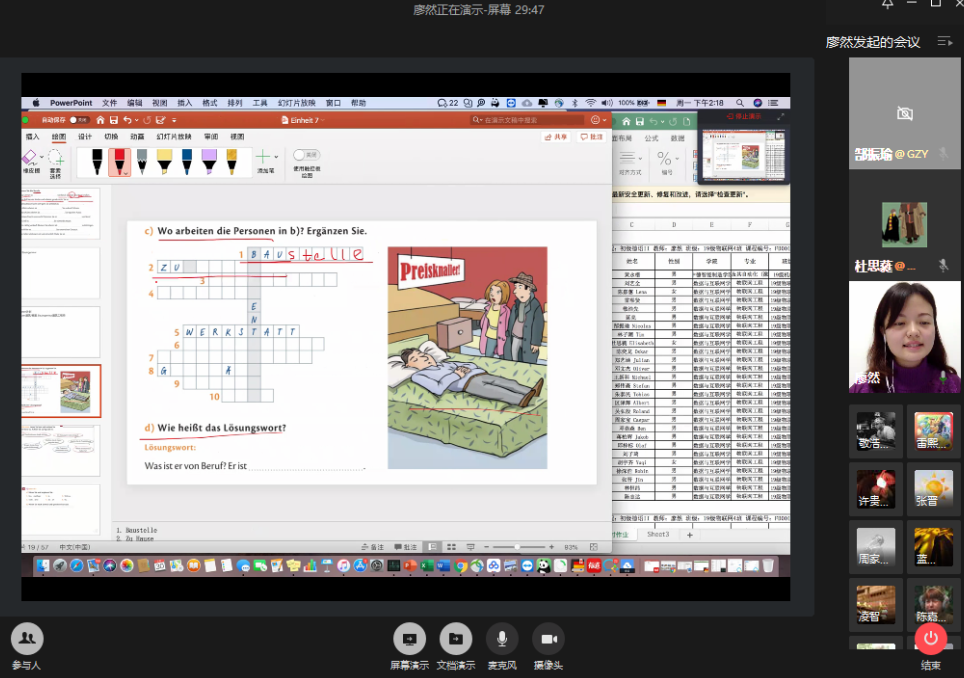Customize quick access toolbar arrow
This screenshot has height=678, width=964.
click(x=175, y=120)
